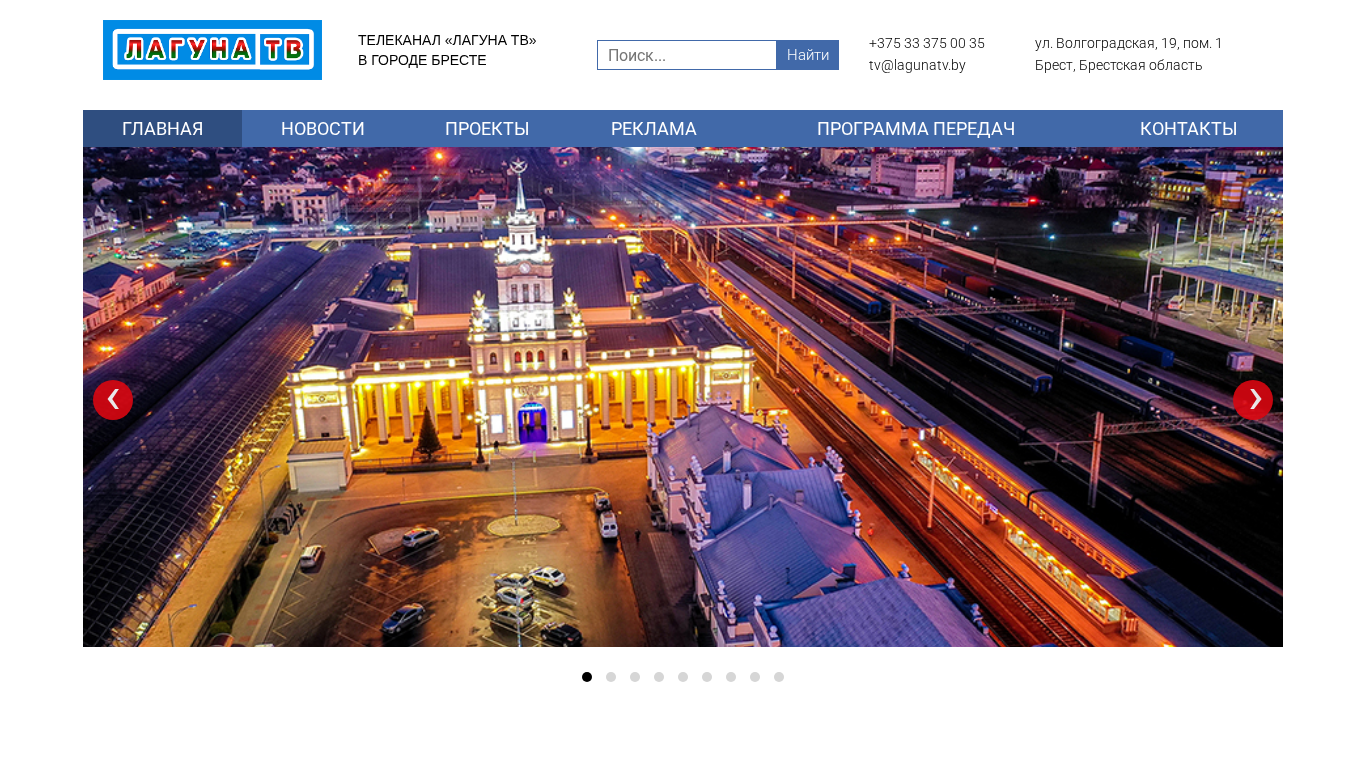Go to КОНТАКТЫ page
This screenshot has width=1366, height=768.
tap(1188, 129)
